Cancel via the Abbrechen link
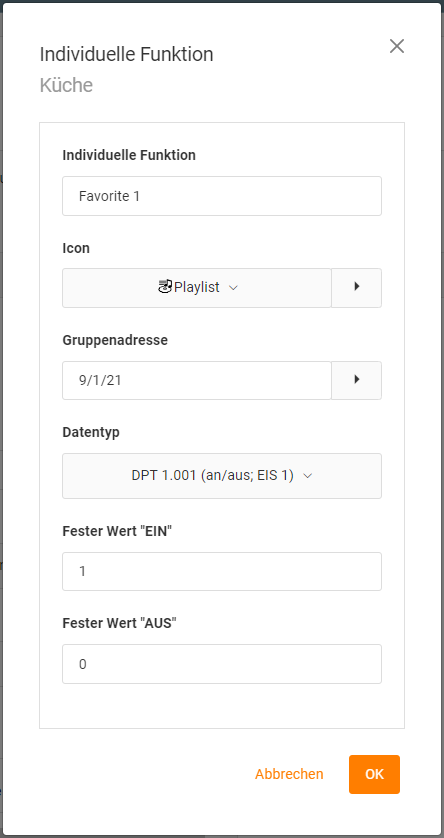Screen dimensions: 444x838 click(x=289, y=774)
